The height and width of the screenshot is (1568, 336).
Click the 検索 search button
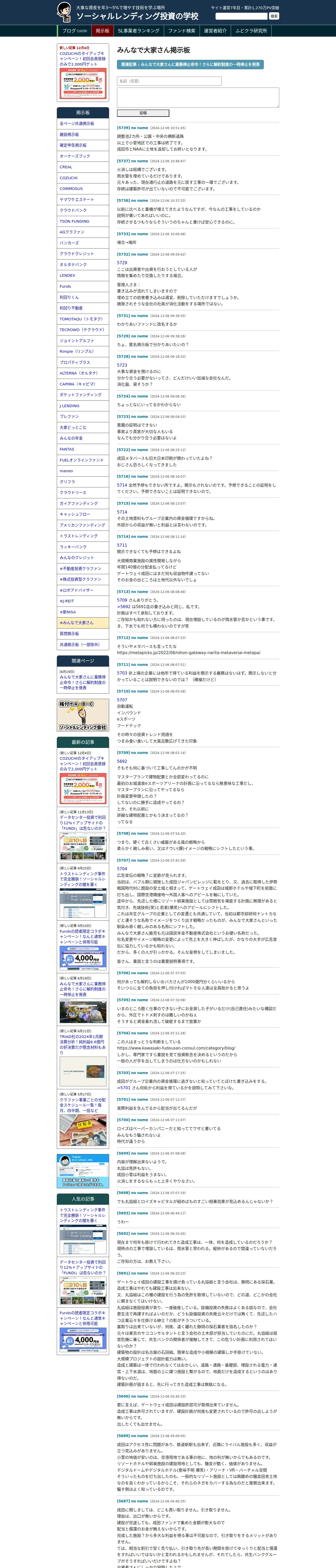(274, 16)
